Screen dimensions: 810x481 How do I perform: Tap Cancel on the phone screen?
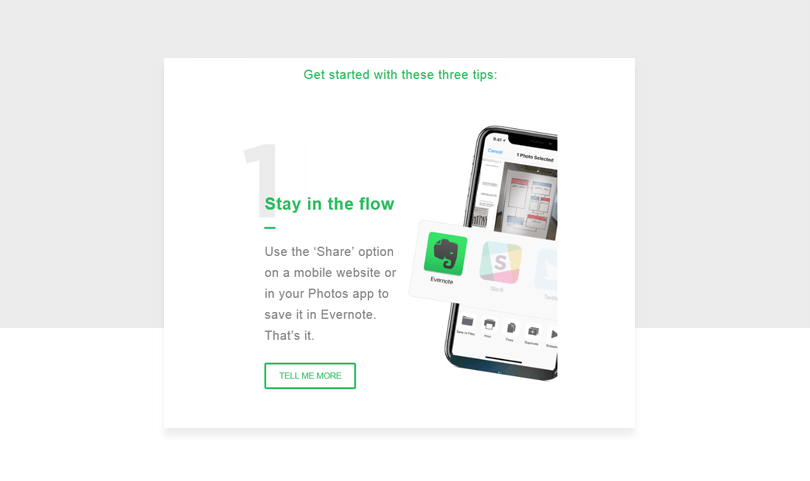pyautogui.click(x=495, y=151)
